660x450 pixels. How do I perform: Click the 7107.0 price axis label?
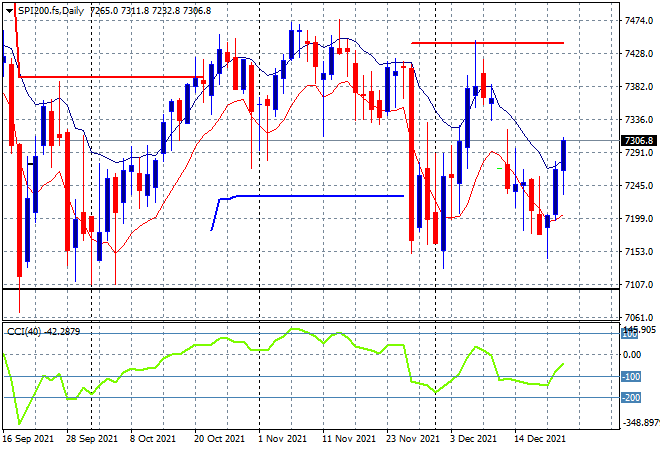[x=639, y=285]
